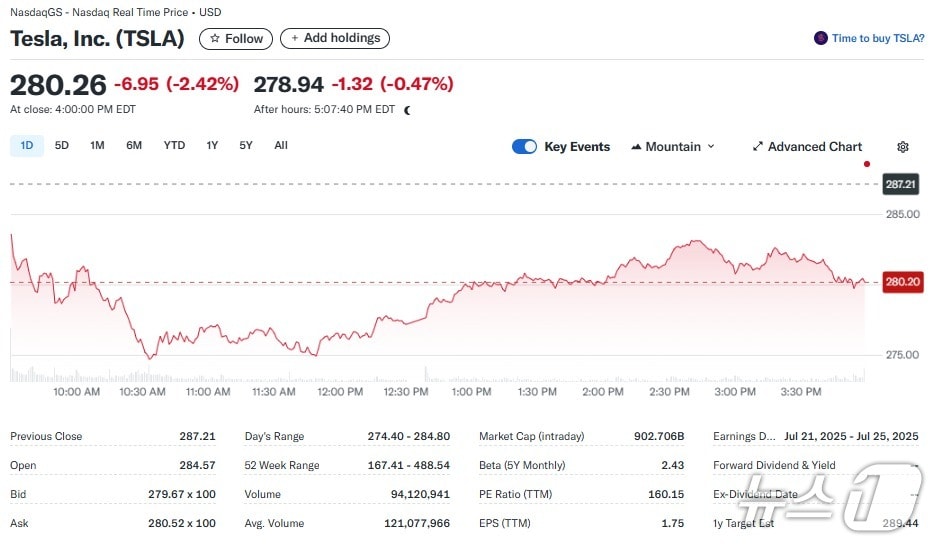Show the 6M chart range
The height and width of the screenshot is (545, 936).
tap(134, 146)
